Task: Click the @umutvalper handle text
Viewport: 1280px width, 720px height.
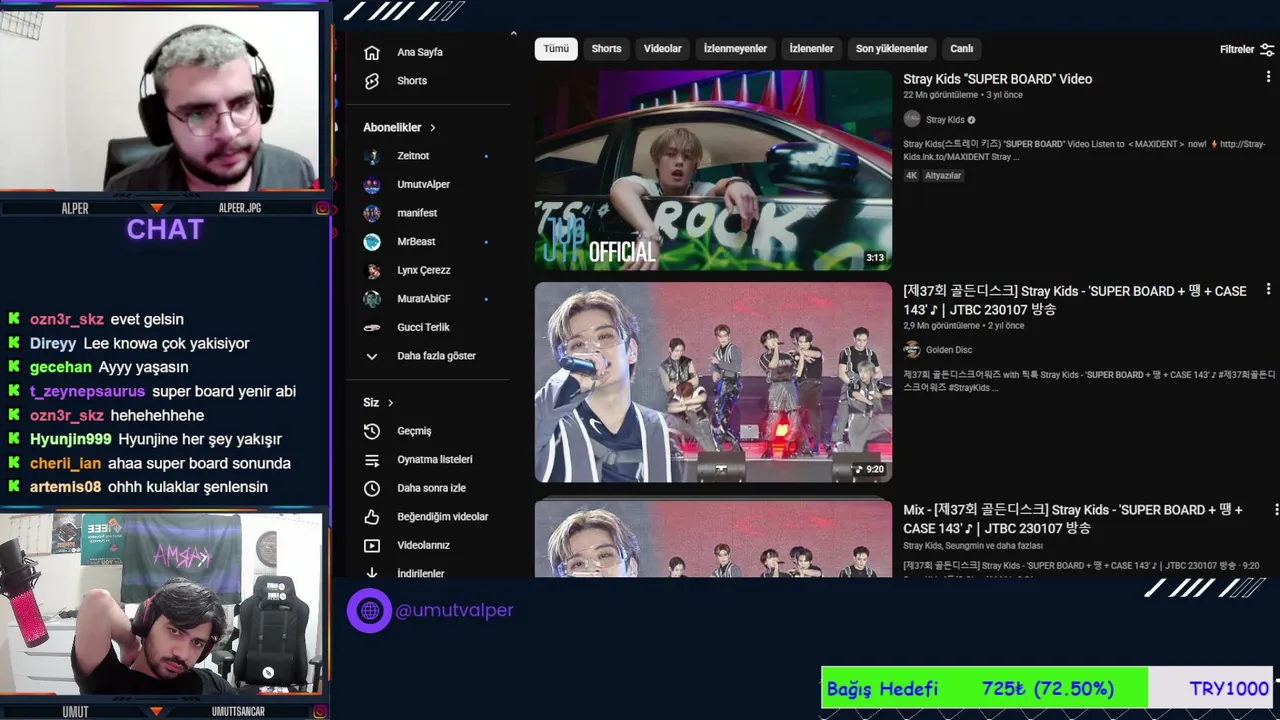Action: pos(454,610)
